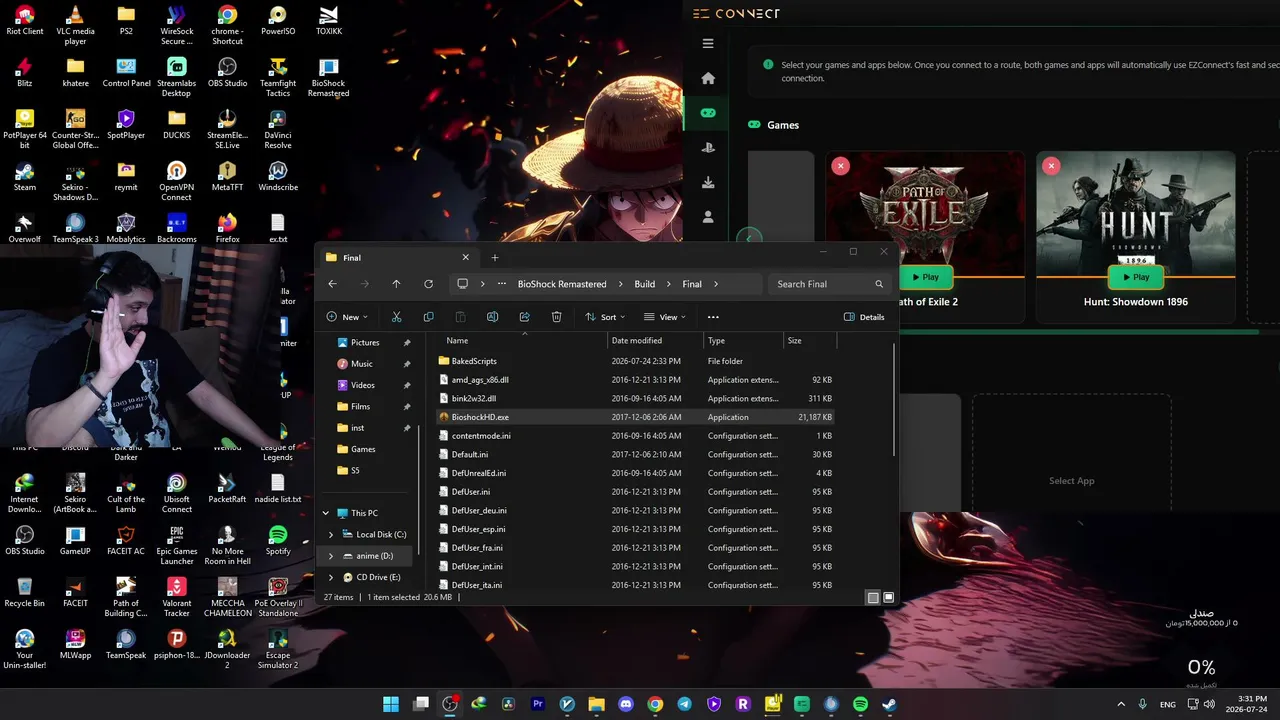
Task: Open Discord from the taskbar
Action: click(x=626, y=704)
